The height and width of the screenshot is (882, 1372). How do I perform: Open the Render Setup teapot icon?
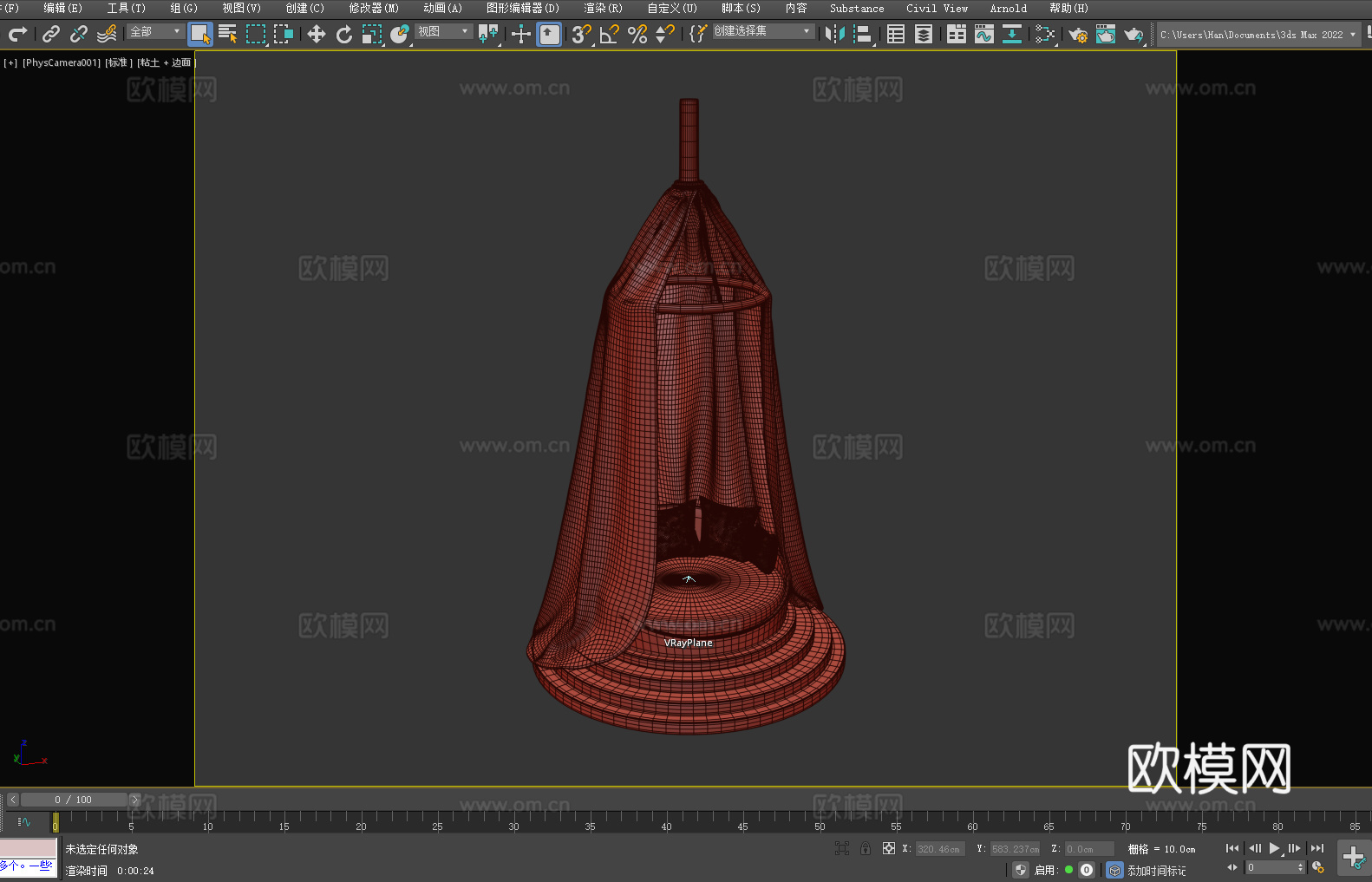[x=1077, y=34]
